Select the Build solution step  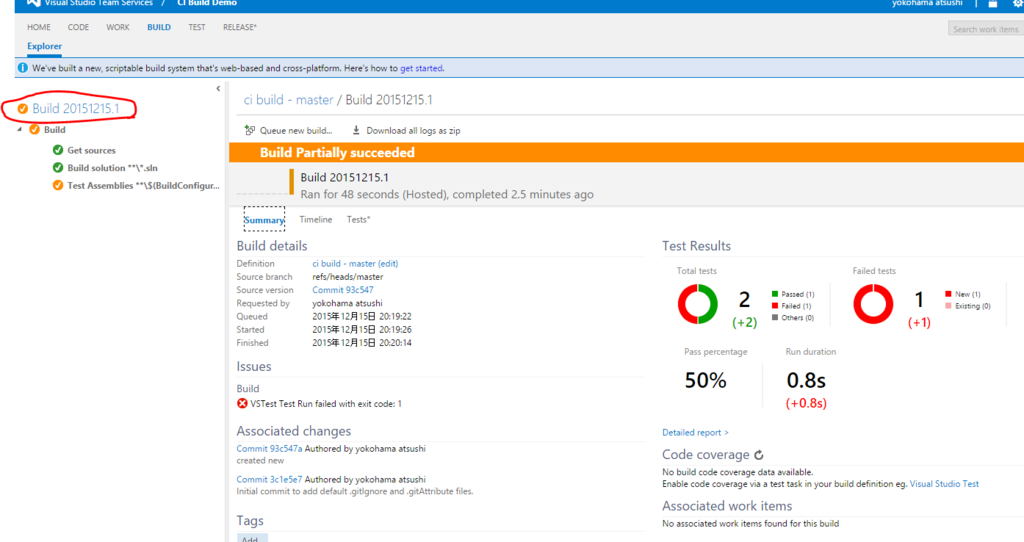click(112, 168)
